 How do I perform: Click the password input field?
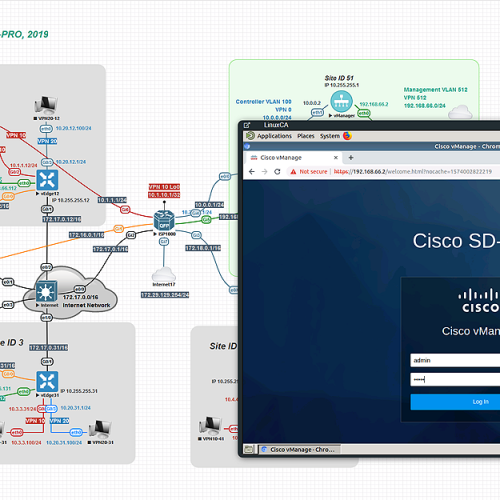tap(455, 379)
